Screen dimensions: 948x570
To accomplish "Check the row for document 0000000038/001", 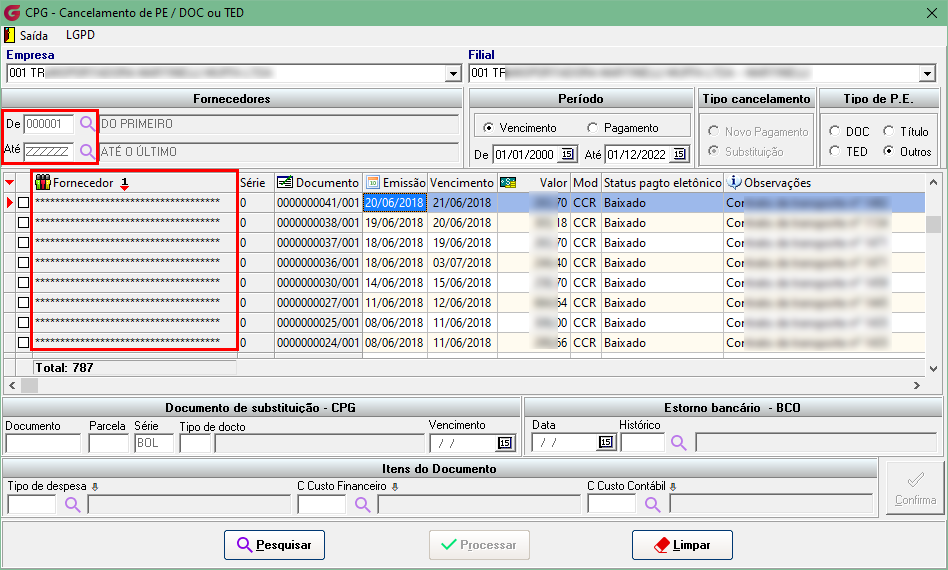I will 23,222.
